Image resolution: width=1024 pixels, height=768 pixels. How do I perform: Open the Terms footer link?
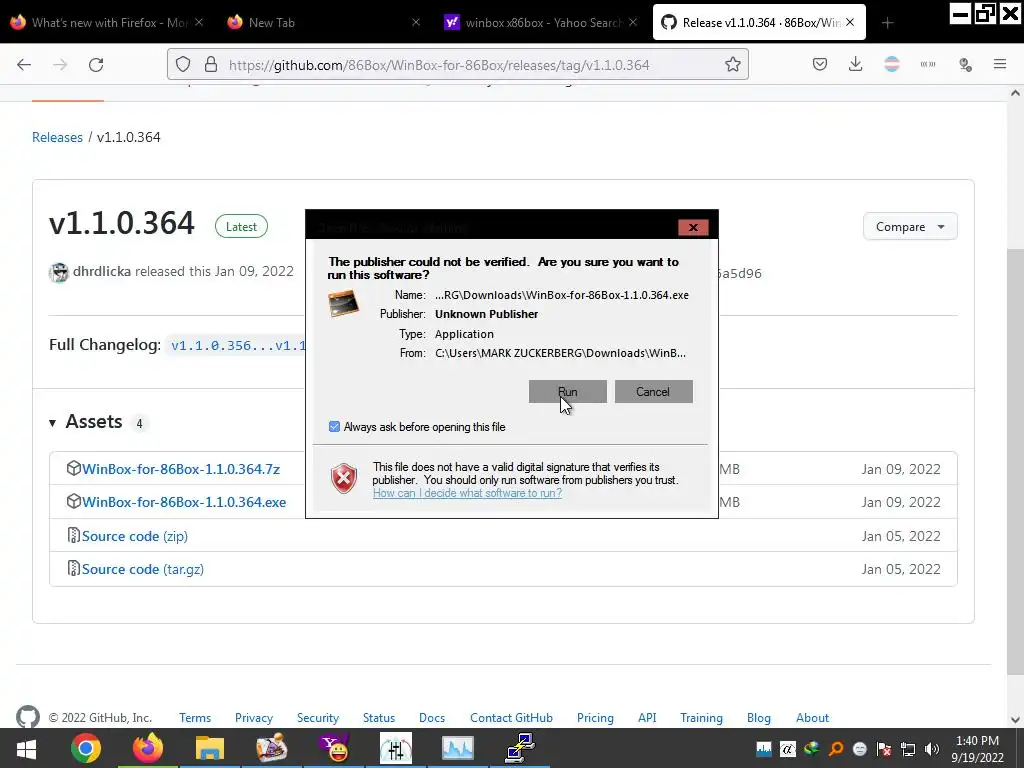pyautogui.click(x=195, y=718)
